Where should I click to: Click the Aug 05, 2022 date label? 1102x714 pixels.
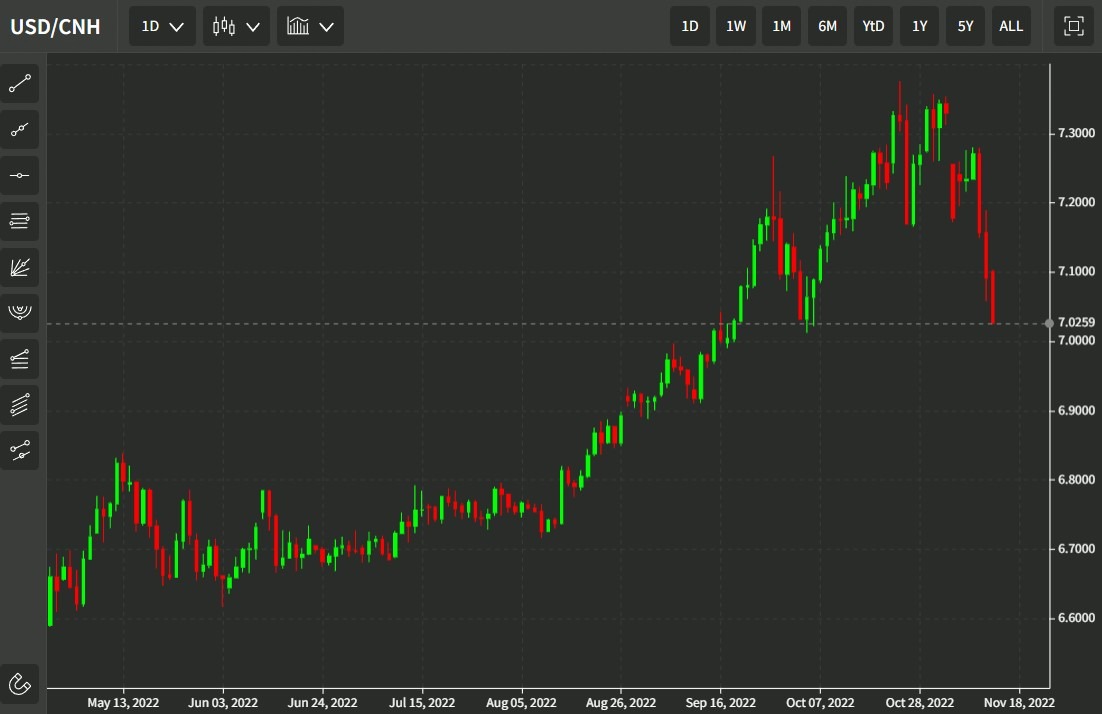click(521, 703)
